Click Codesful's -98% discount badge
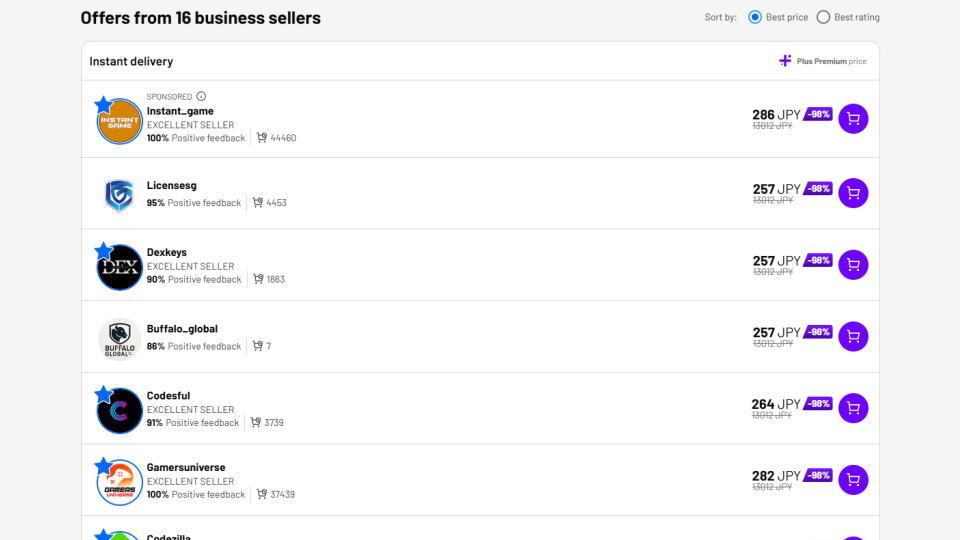Screen dimensions: 960x540 point(818,403)
